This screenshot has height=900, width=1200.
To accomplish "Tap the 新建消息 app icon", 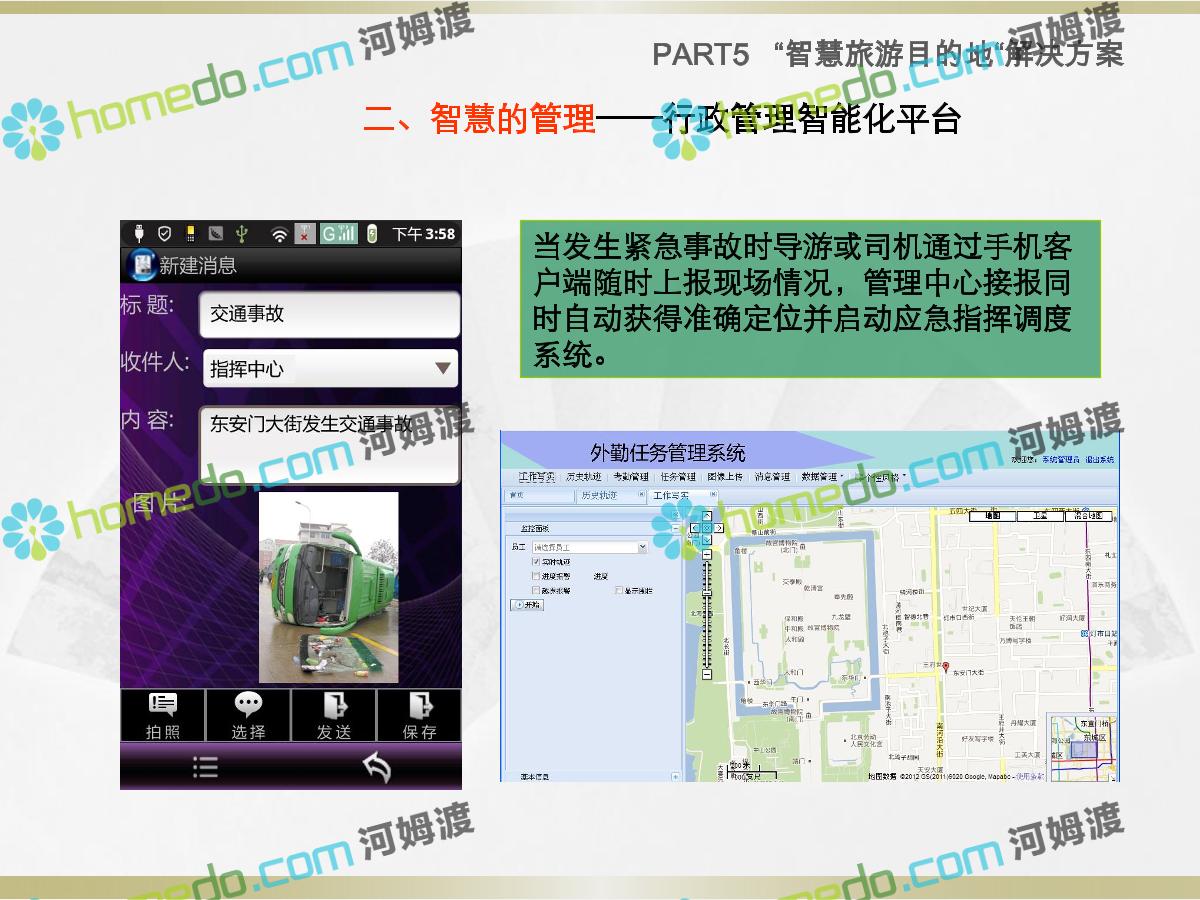I will pos(141,265).
